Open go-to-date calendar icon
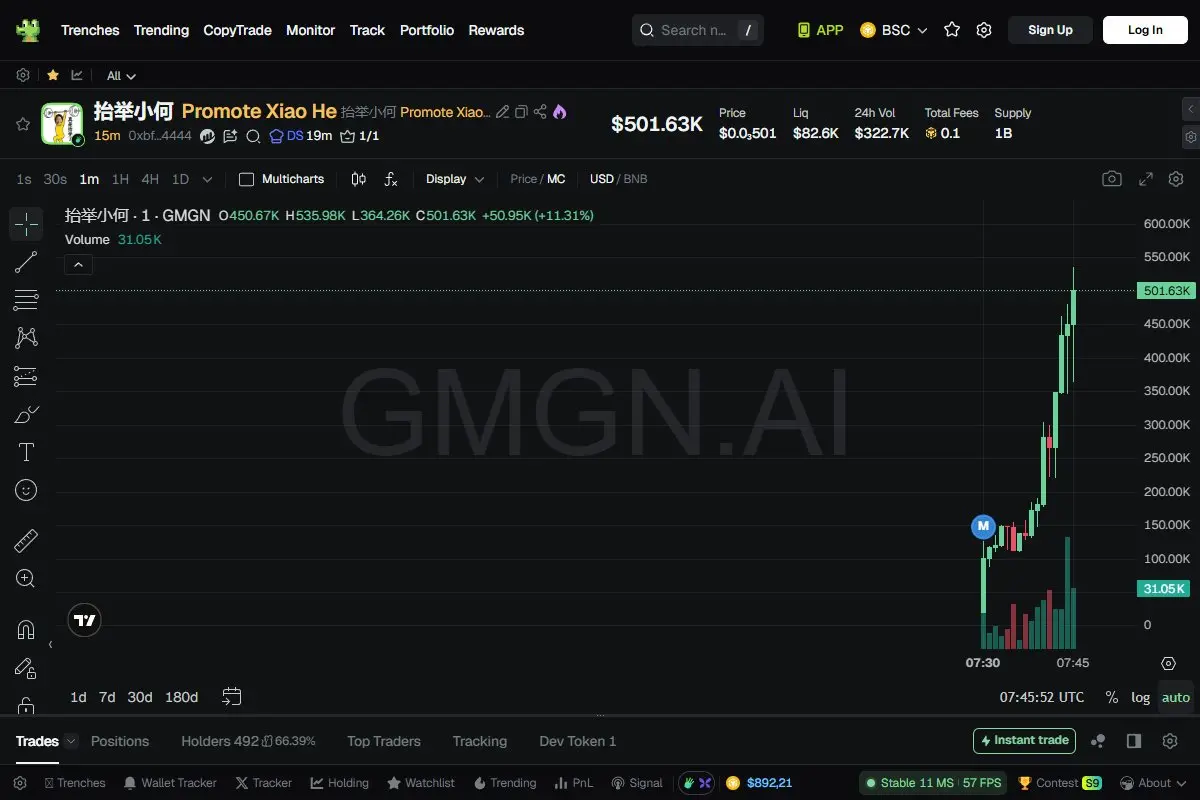The image size is (1200, 800). click(232, 696)
